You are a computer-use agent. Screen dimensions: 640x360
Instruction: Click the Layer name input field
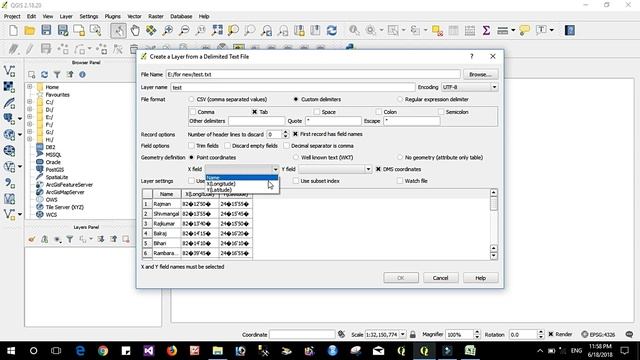tap(292, 87)
